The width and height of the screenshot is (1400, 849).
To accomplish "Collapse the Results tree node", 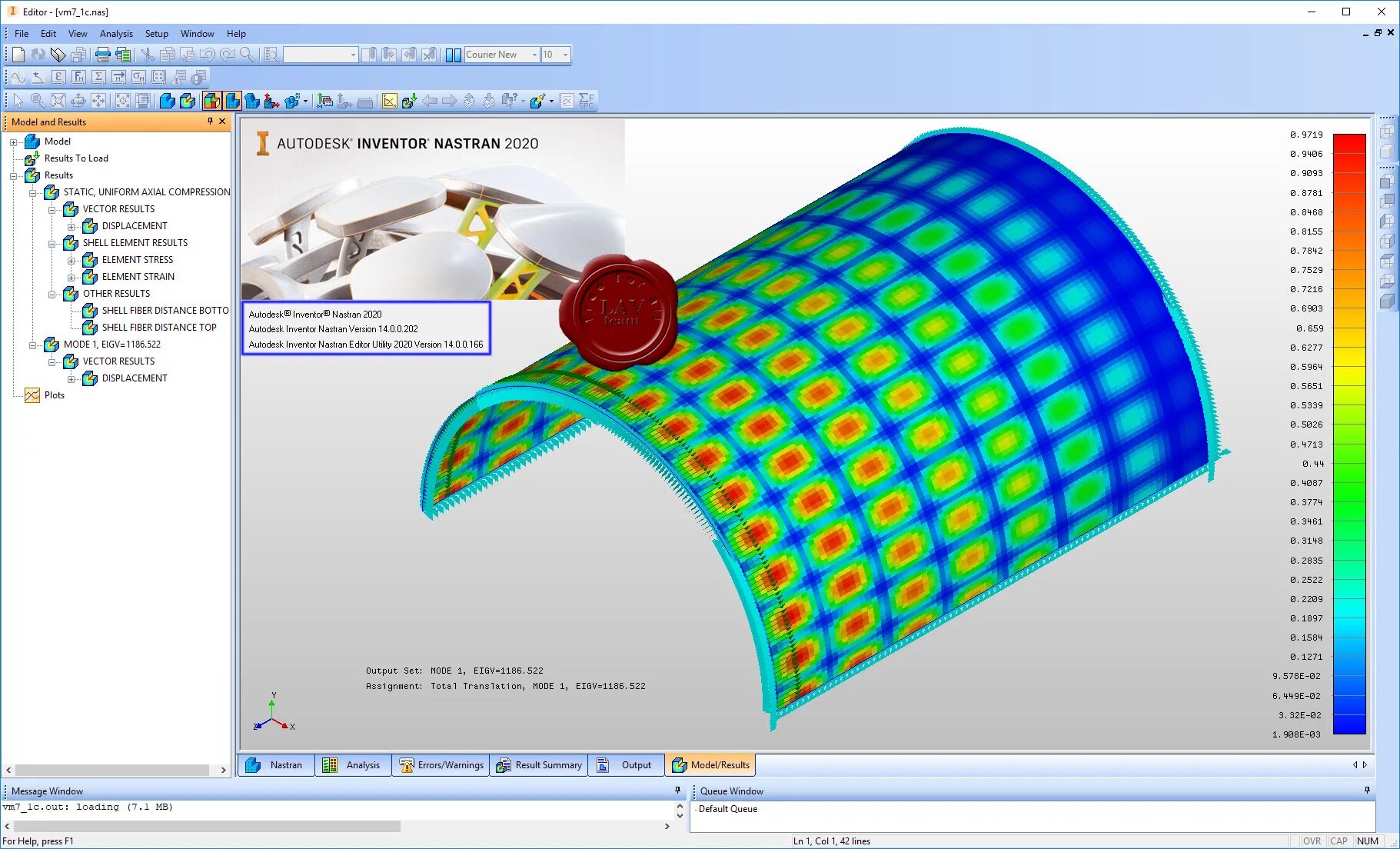I will pos(13,176).
